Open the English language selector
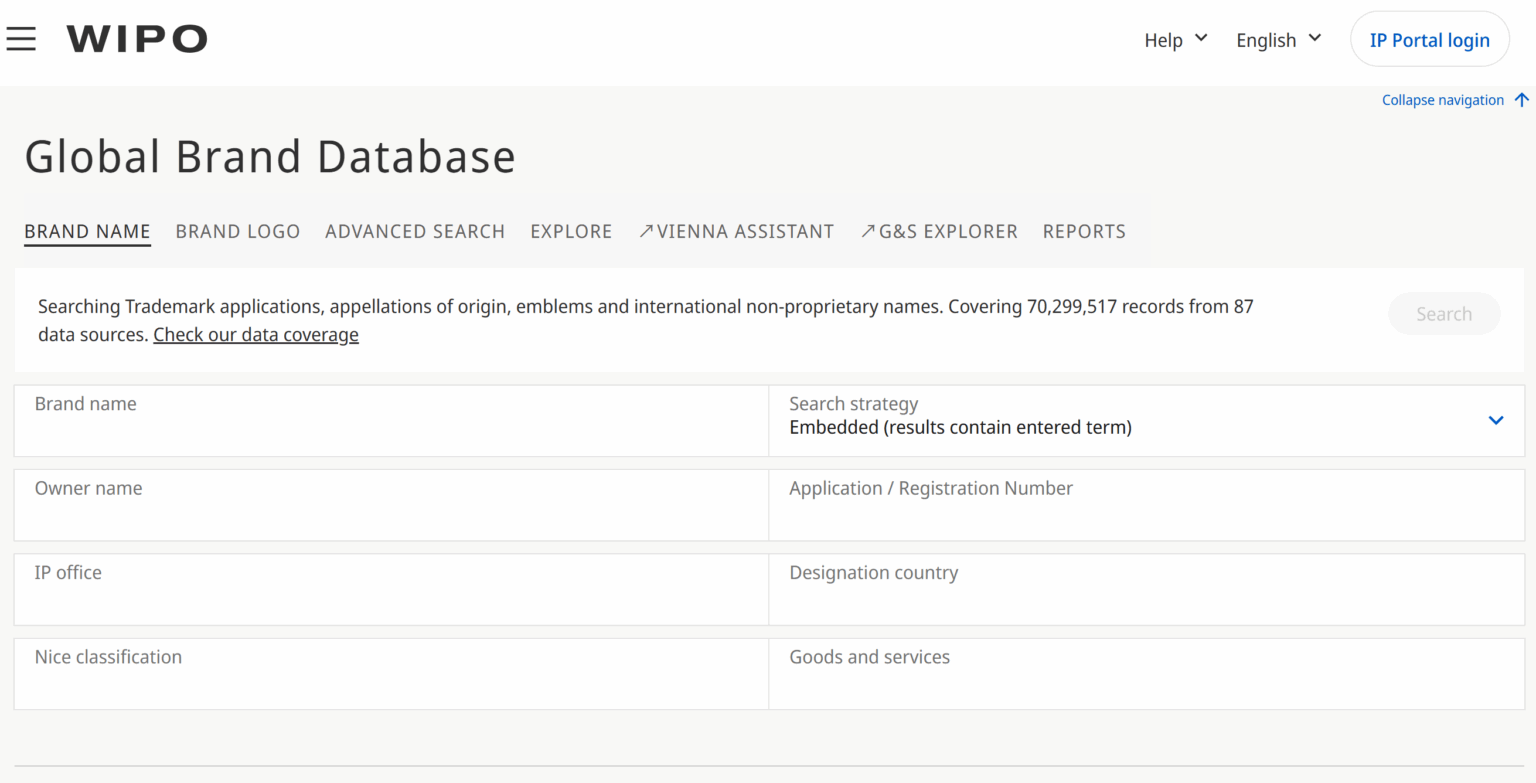This screenshot has width=1536, height=783. tap(1279, 40)
